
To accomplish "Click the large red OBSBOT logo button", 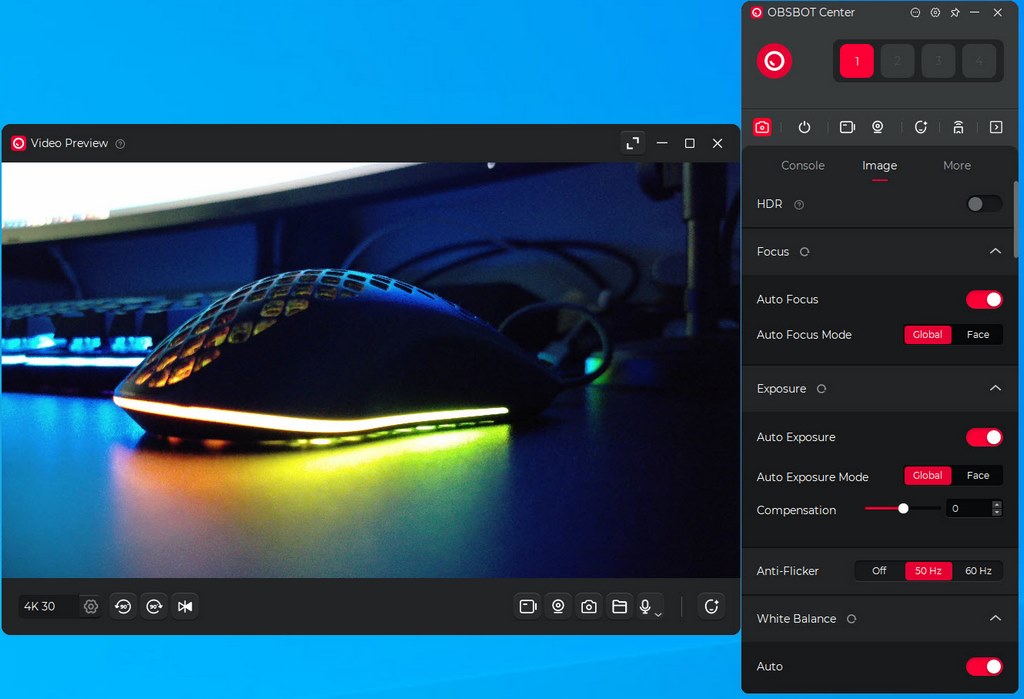I will tap(775, 61).
